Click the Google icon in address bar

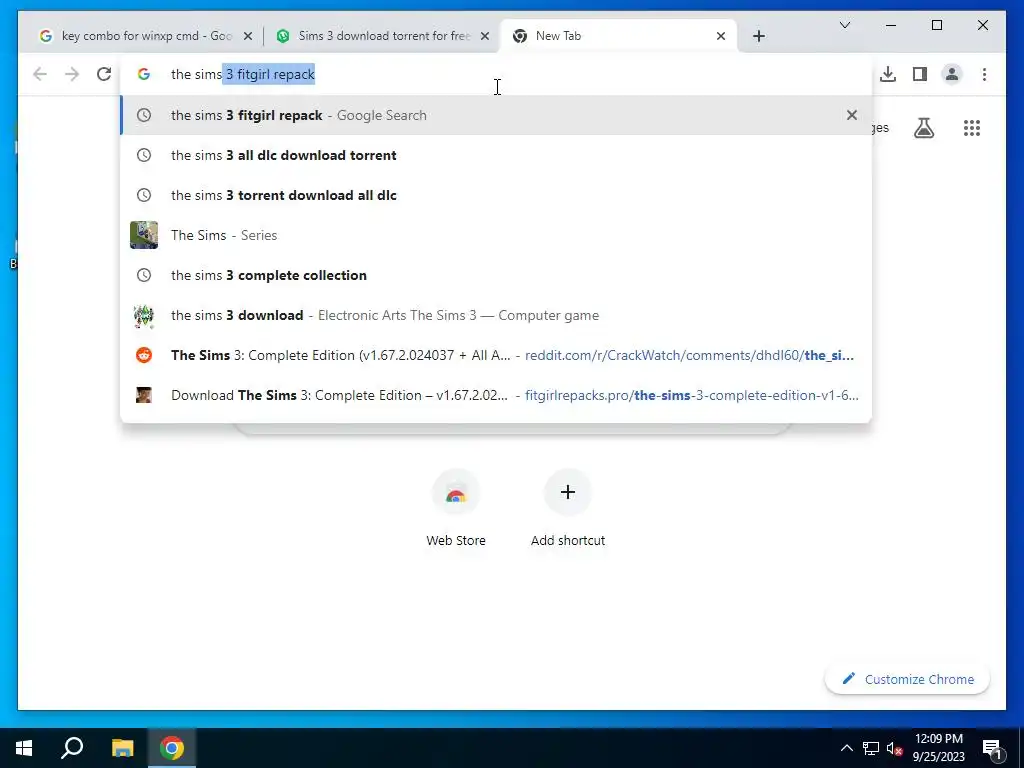144,74
